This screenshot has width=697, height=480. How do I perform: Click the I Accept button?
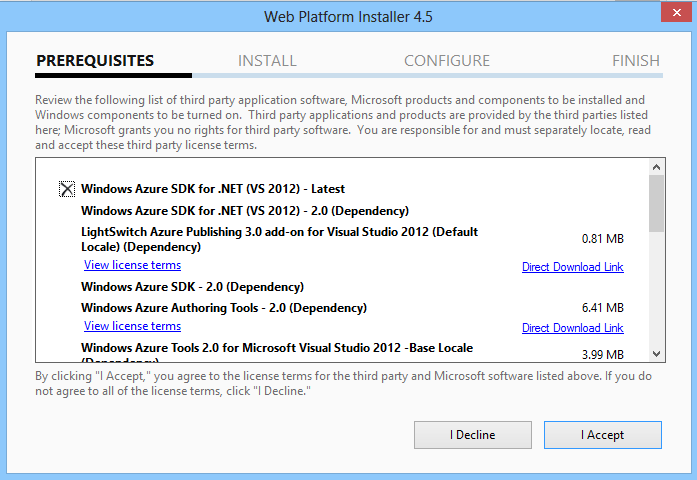coord(603,435)
